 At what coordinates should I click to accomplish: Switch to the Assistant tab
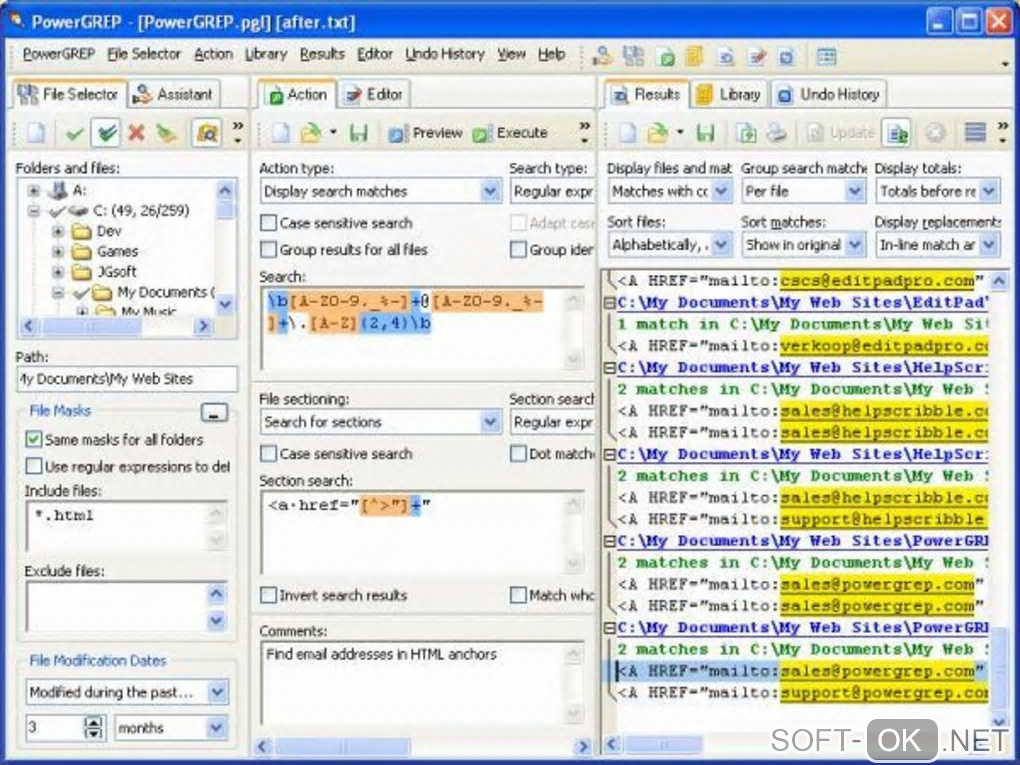pyautogui.click(x=174, y=95)
